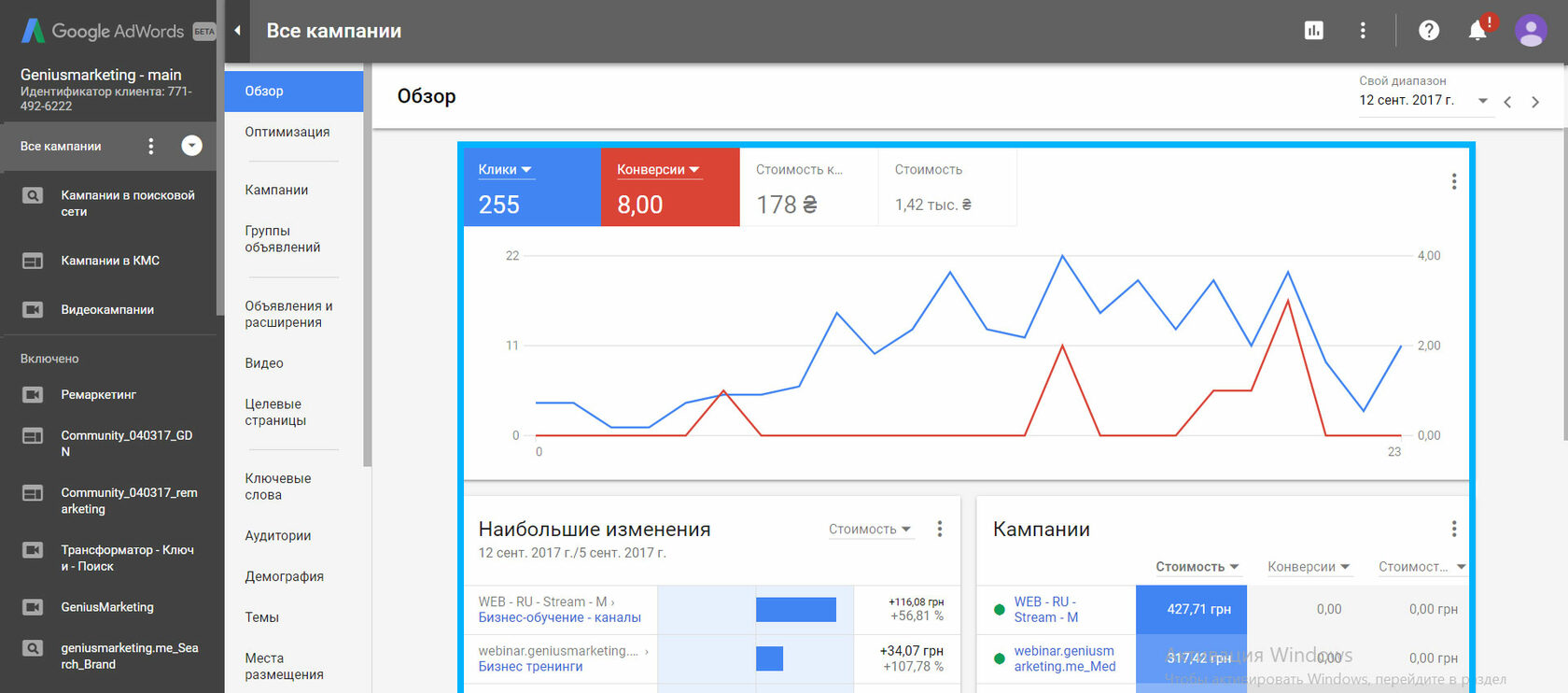This screenshot has height=693, width=1568.
Task: Click the 427,71 грн highlighted cost cell
Action: coord(1191,609)
